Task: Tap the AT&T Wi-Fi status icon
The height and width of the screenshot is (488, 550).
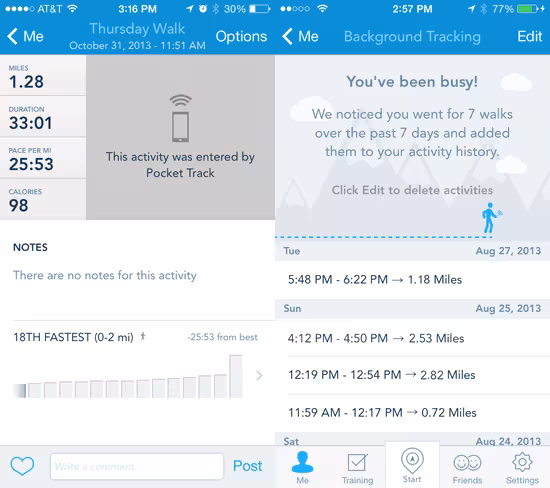Action: tap(73, 8)
